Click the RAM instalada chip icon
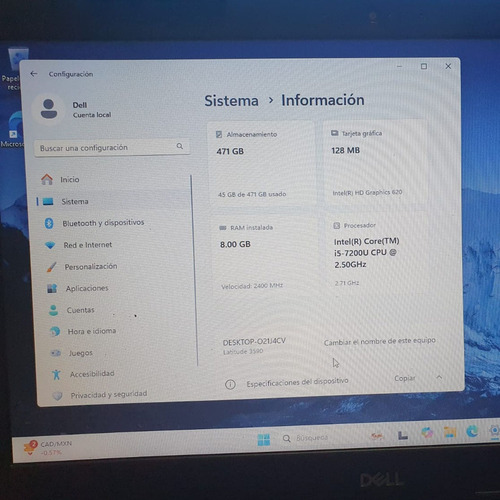The width and height of the screenshot is (500, 500). [223, 228]
